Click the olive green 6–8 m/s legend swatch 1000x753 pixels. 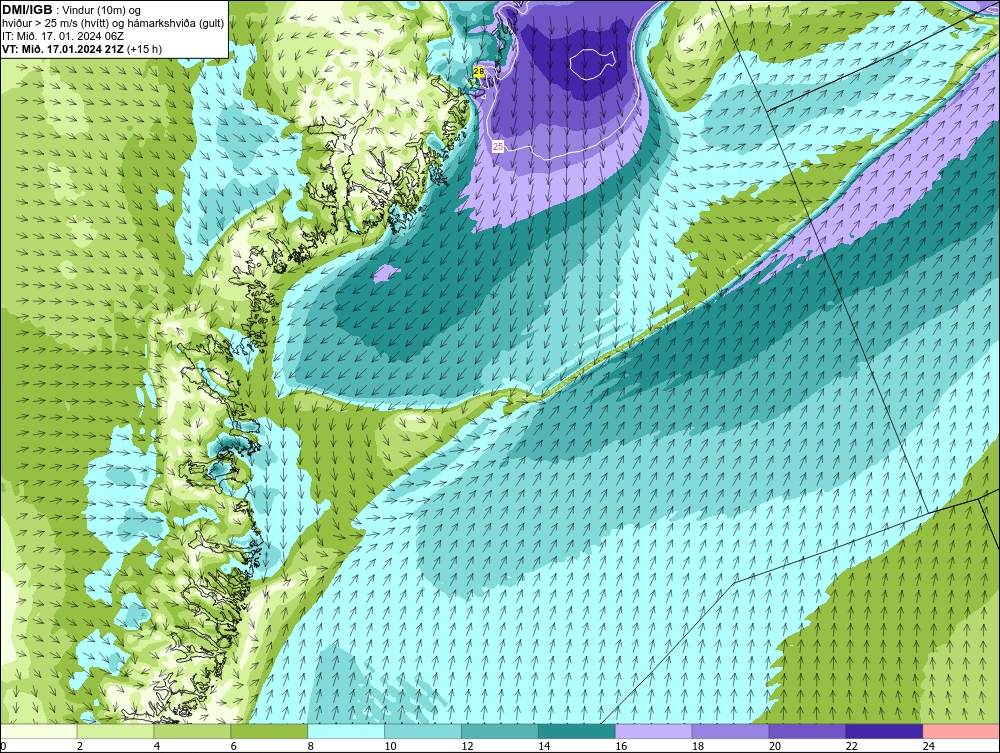coord(269,731)
